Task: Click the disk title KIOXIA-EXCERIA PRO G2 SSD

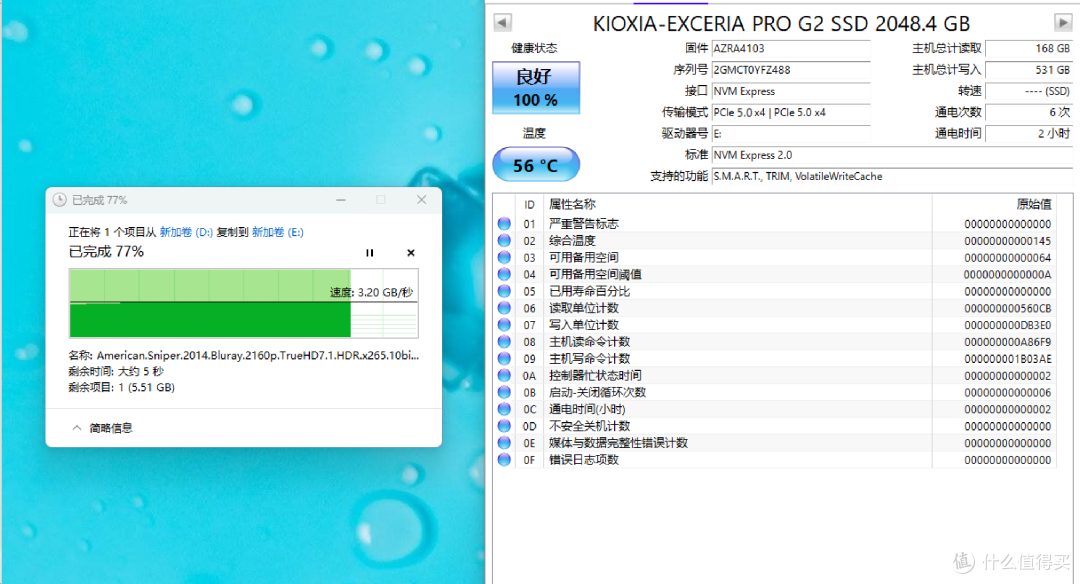Action: point(781,24)
